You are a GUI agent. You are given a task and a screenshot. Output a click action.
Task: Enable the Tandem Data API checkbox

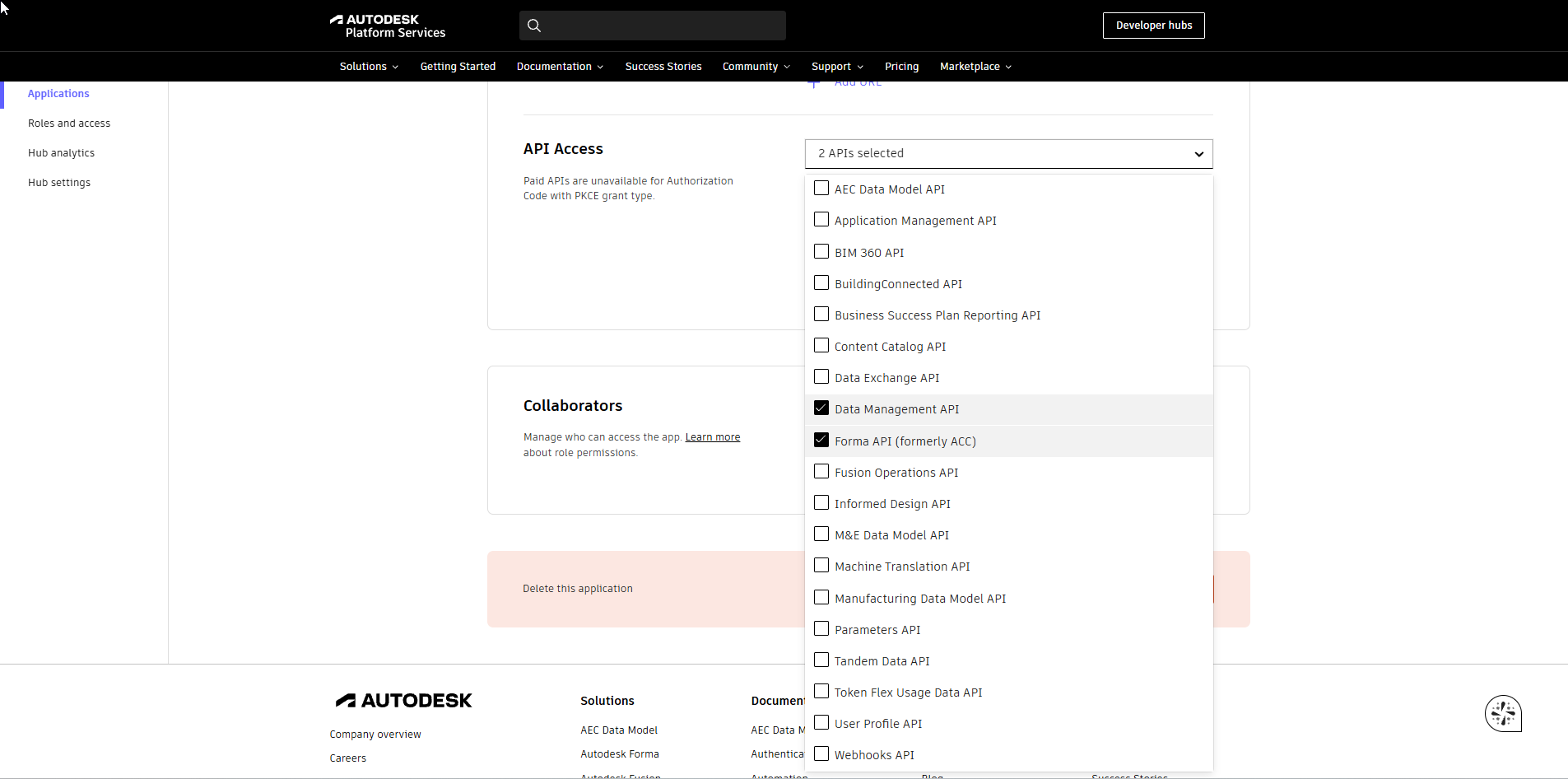pos(821,660)
